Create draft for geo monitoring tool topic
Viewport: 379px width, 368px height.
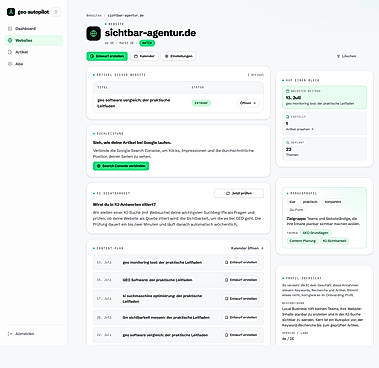coord(241,262)
